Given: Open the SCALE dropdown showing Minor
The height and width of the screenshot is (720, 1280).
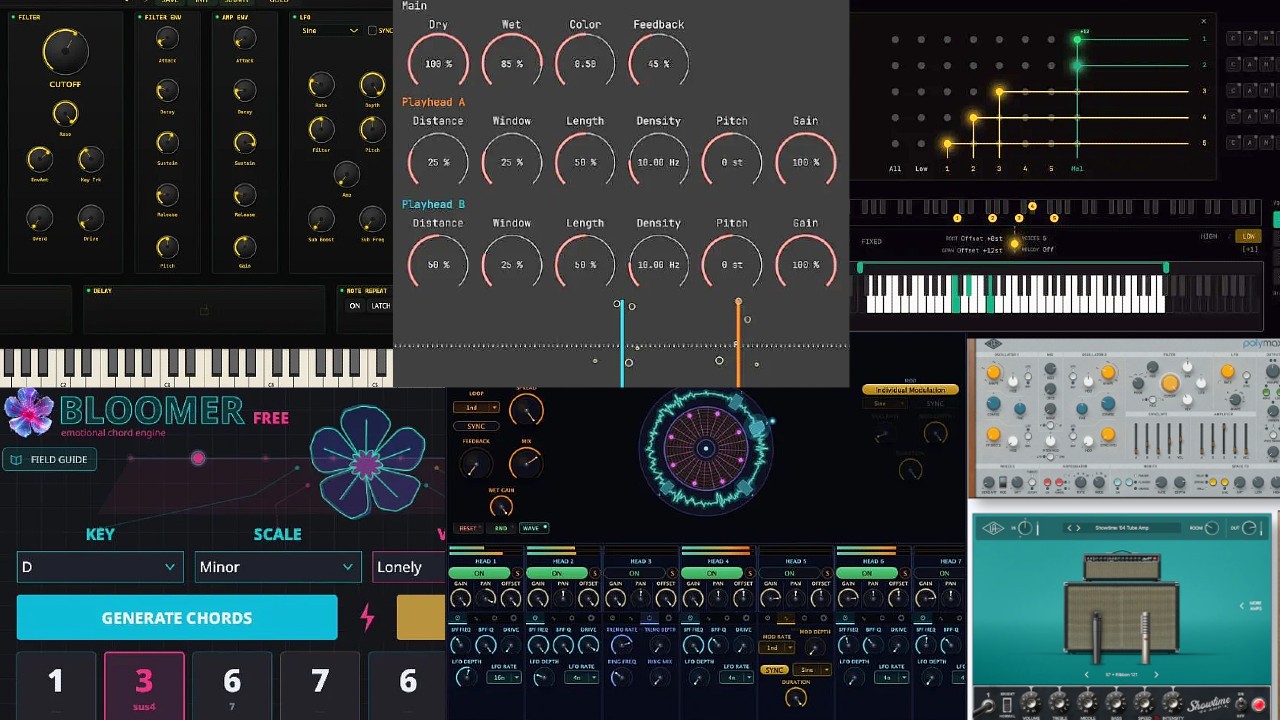Looking at the screenshot, I should click(278, 567).
